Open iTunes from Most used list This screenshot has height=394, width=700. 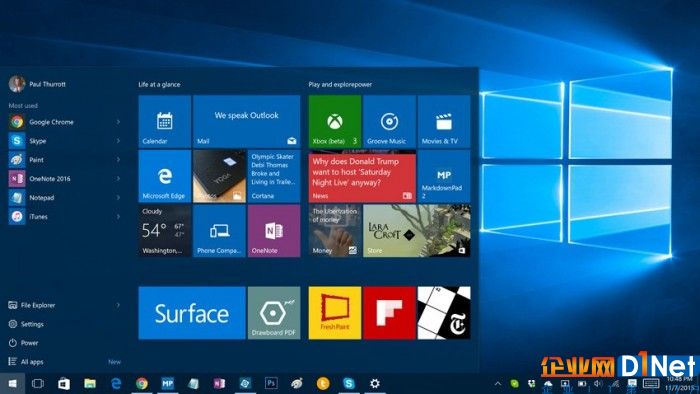(65, 216)
